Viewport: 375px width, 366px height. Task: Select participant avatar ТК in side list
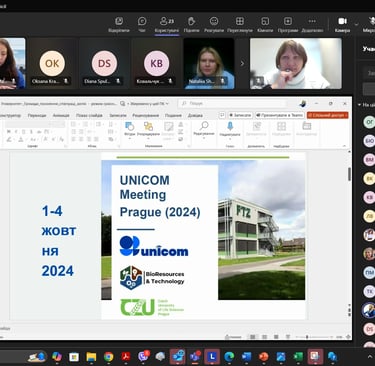pos(369,292)
